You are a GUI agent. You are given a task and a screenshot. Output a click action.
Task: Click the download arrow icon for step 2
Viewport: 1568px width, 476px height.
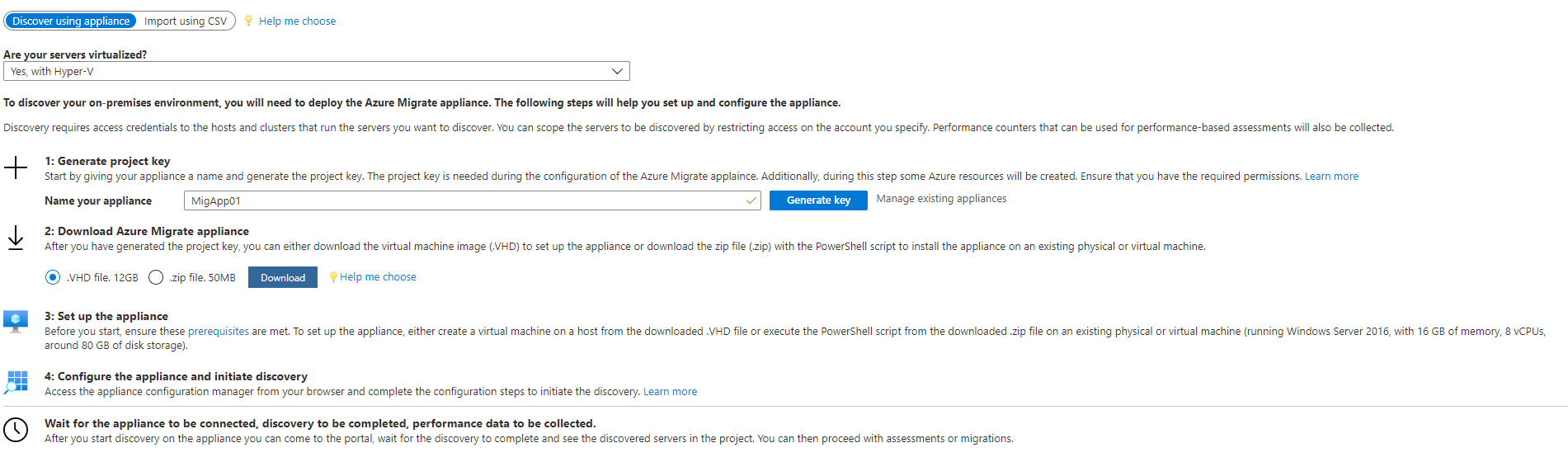click(16, 238)
